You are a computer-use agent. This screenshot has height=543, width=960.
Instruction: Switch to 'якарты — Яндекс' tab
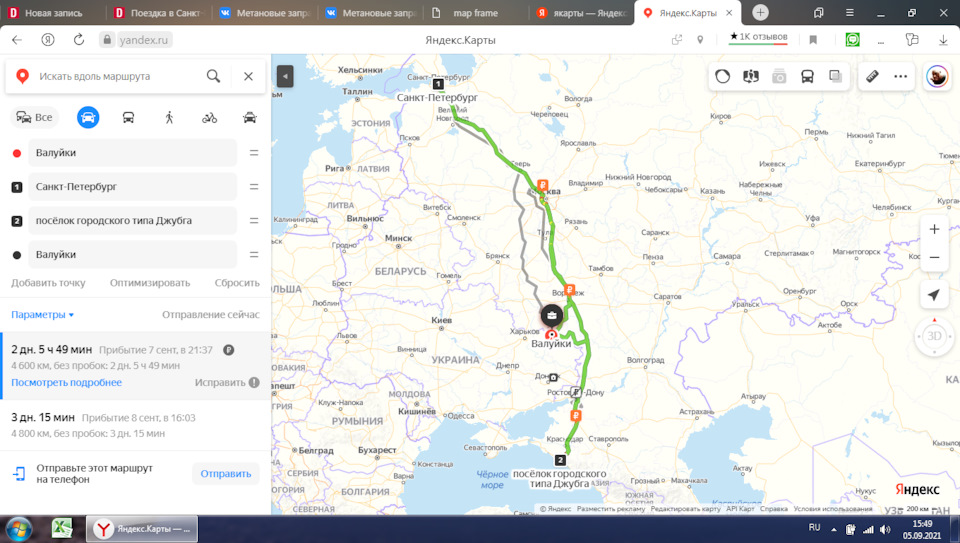(582, 13)
